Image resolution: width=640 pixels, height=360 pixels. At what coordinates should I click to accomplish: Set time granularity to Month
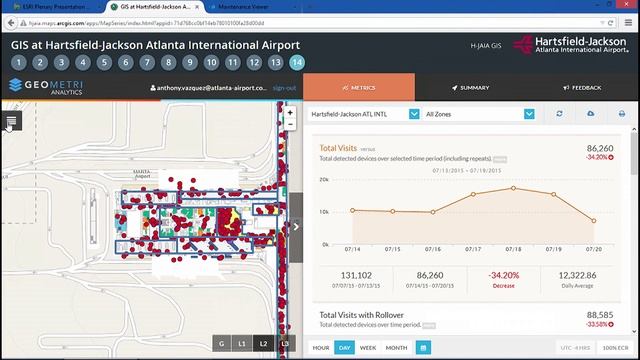tap(396, 348)
